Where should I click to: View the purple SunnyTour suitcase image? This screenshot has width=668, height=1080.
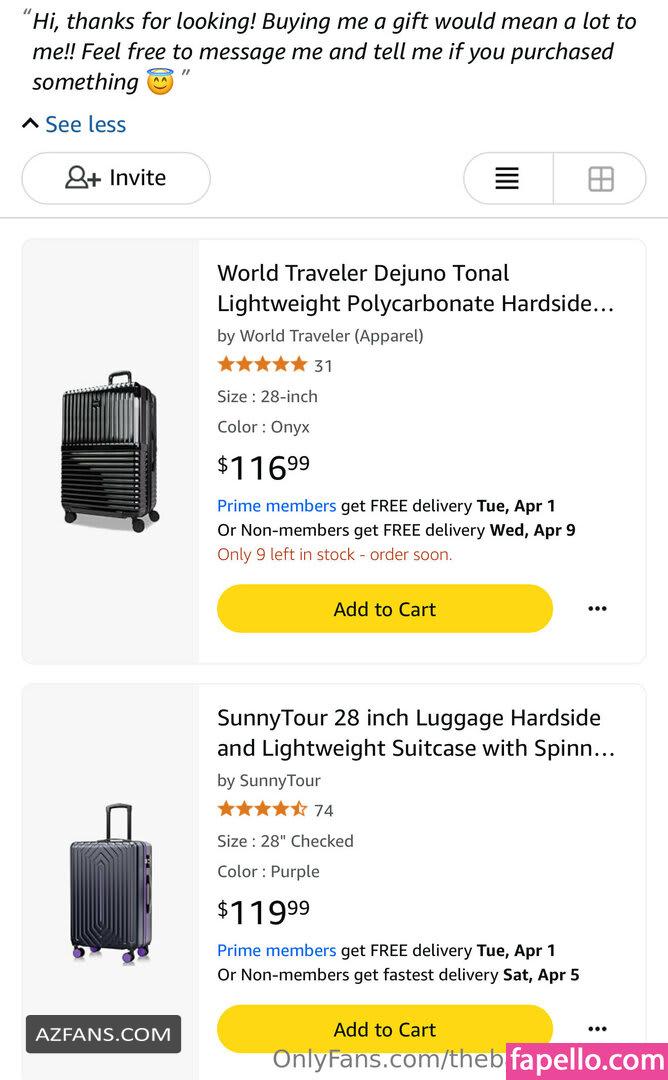[110, 884]
